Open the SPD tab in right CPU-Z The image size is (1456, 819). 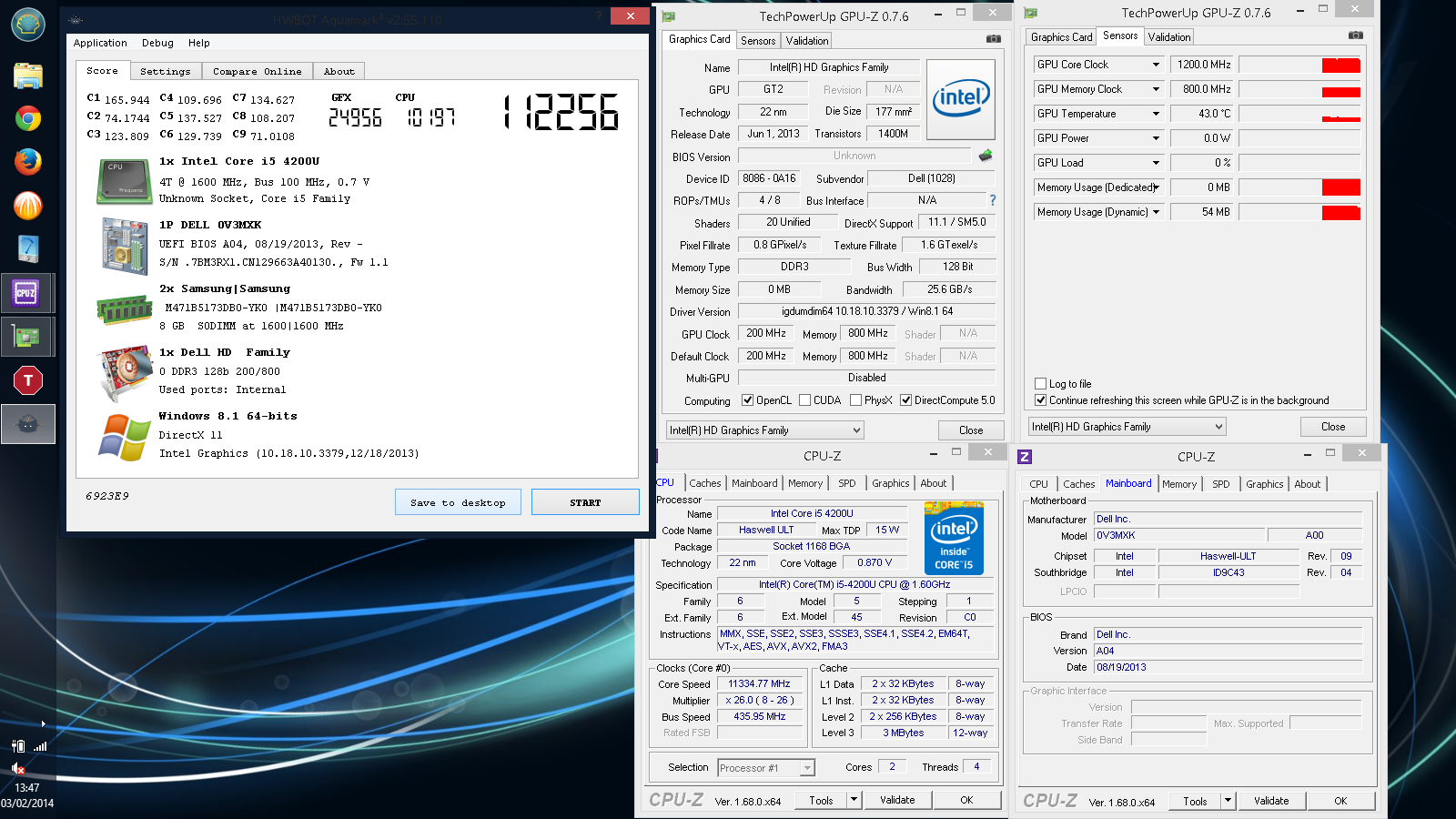[x=1221, y=484]
